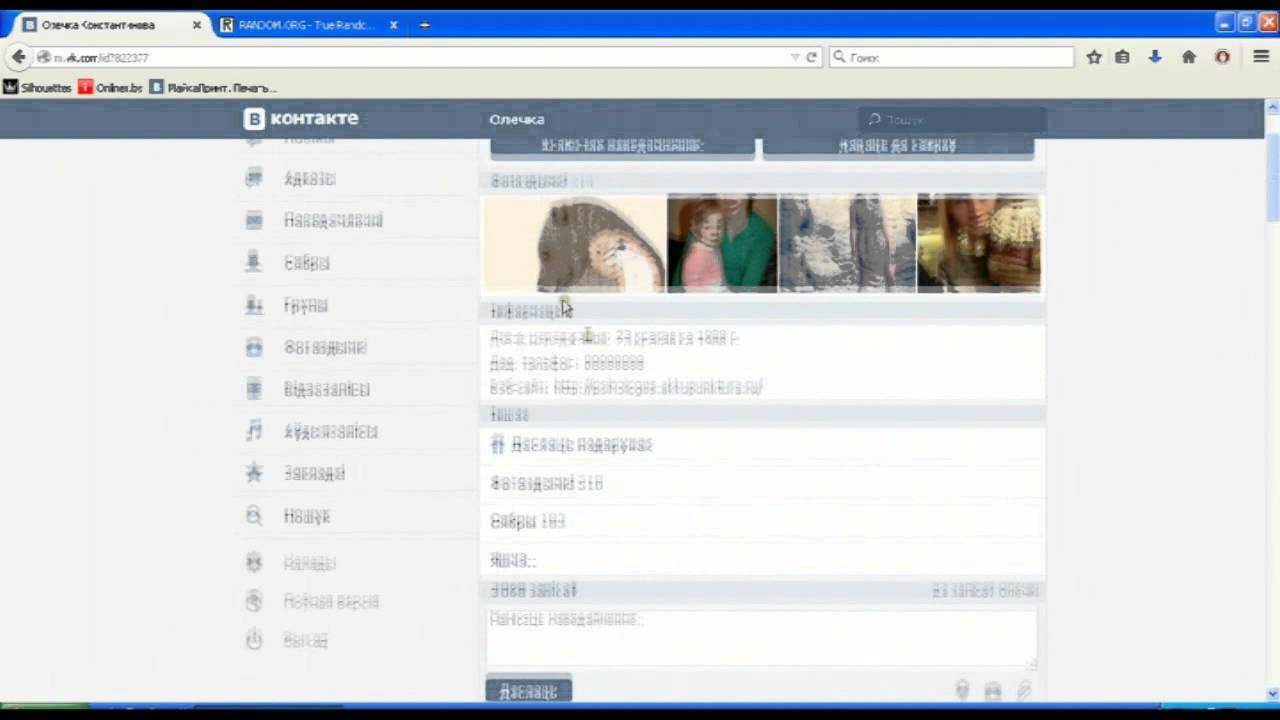Click scrollbar down arrow at bottom right
This screenshot has height=720, width=1280.
pos(1272,693)
